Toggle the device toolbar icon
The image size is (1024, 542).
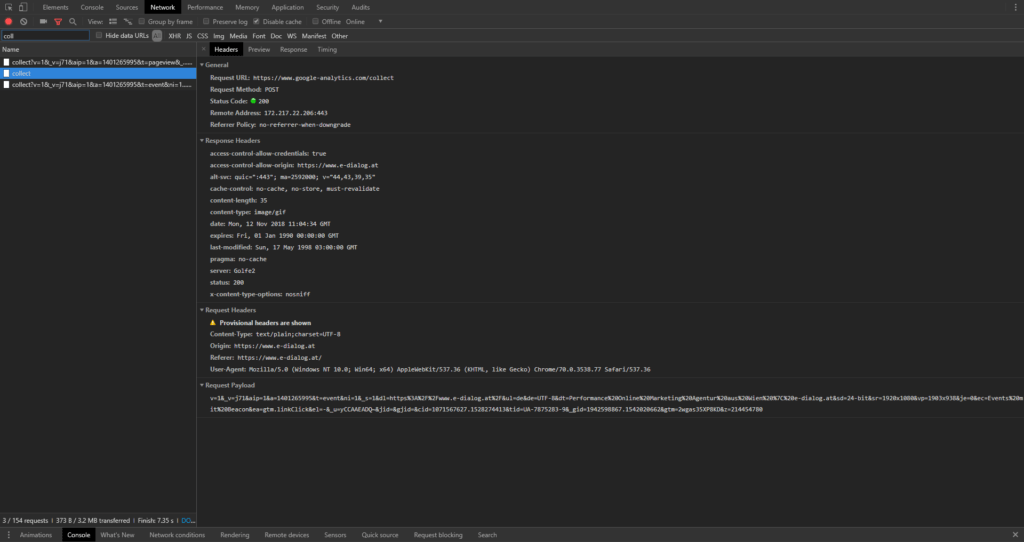pyautogui.click(x=23, y=7)
